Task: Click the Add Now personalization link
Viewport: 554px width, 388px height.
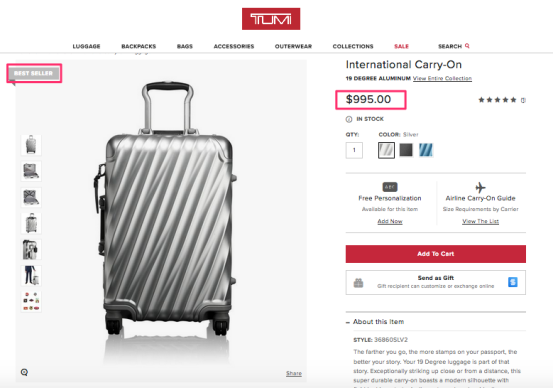Action: point(390,221)
